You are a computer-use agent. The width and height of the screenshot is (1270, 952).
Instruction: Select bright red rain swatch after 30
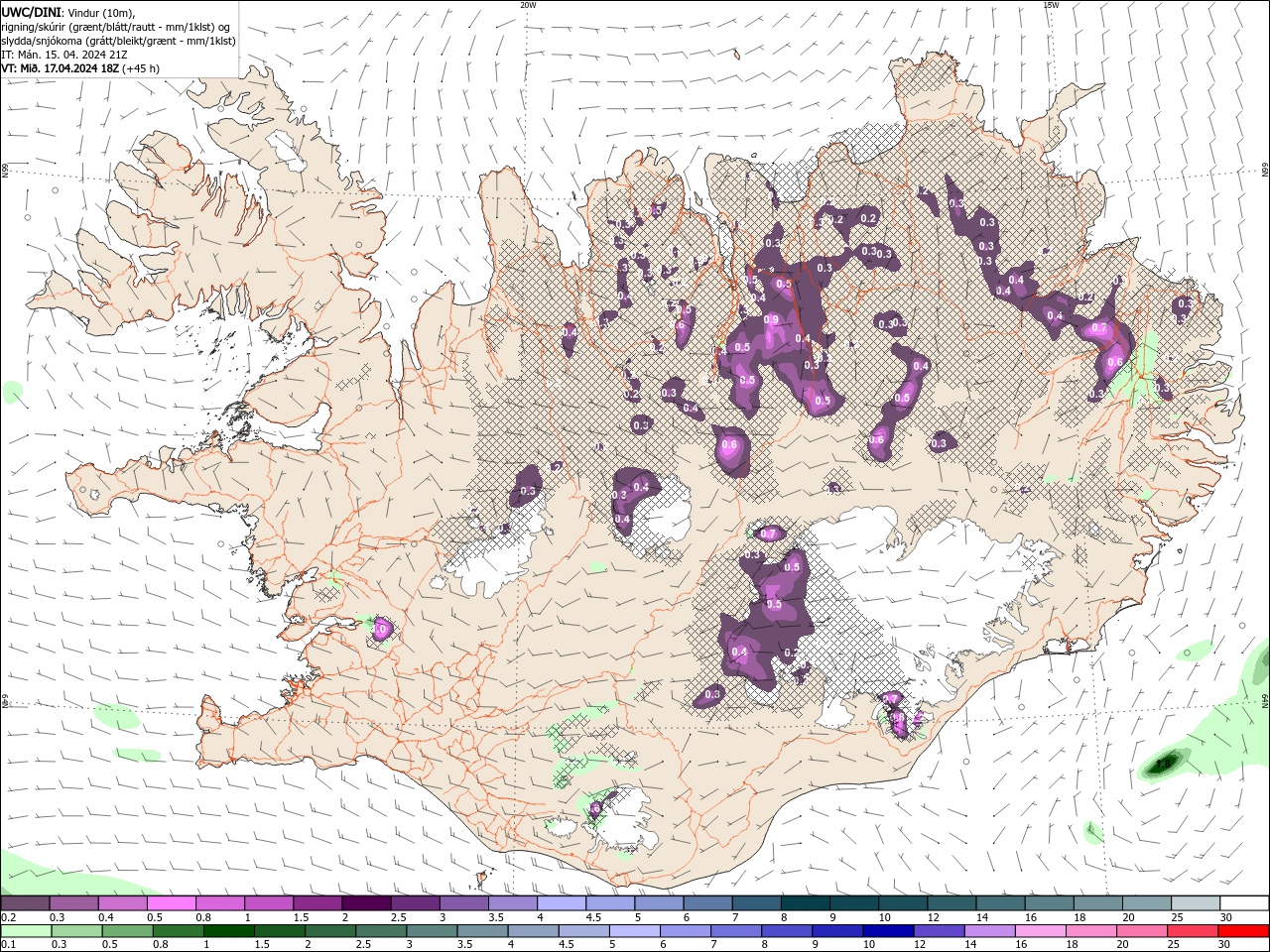point(1244,931)
